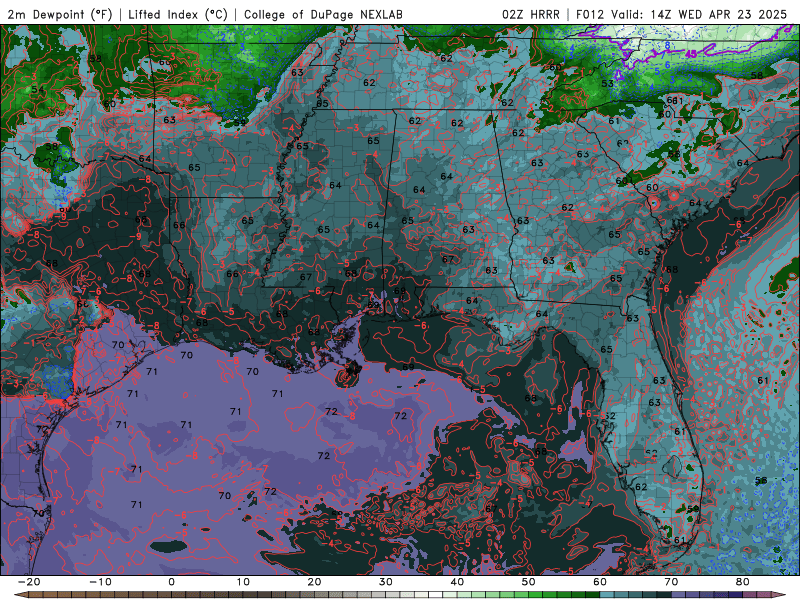The height and width of the screenshot is (600, 800).
Task: Click the '40' label on color scale
Action: click(x=457, y=582)
